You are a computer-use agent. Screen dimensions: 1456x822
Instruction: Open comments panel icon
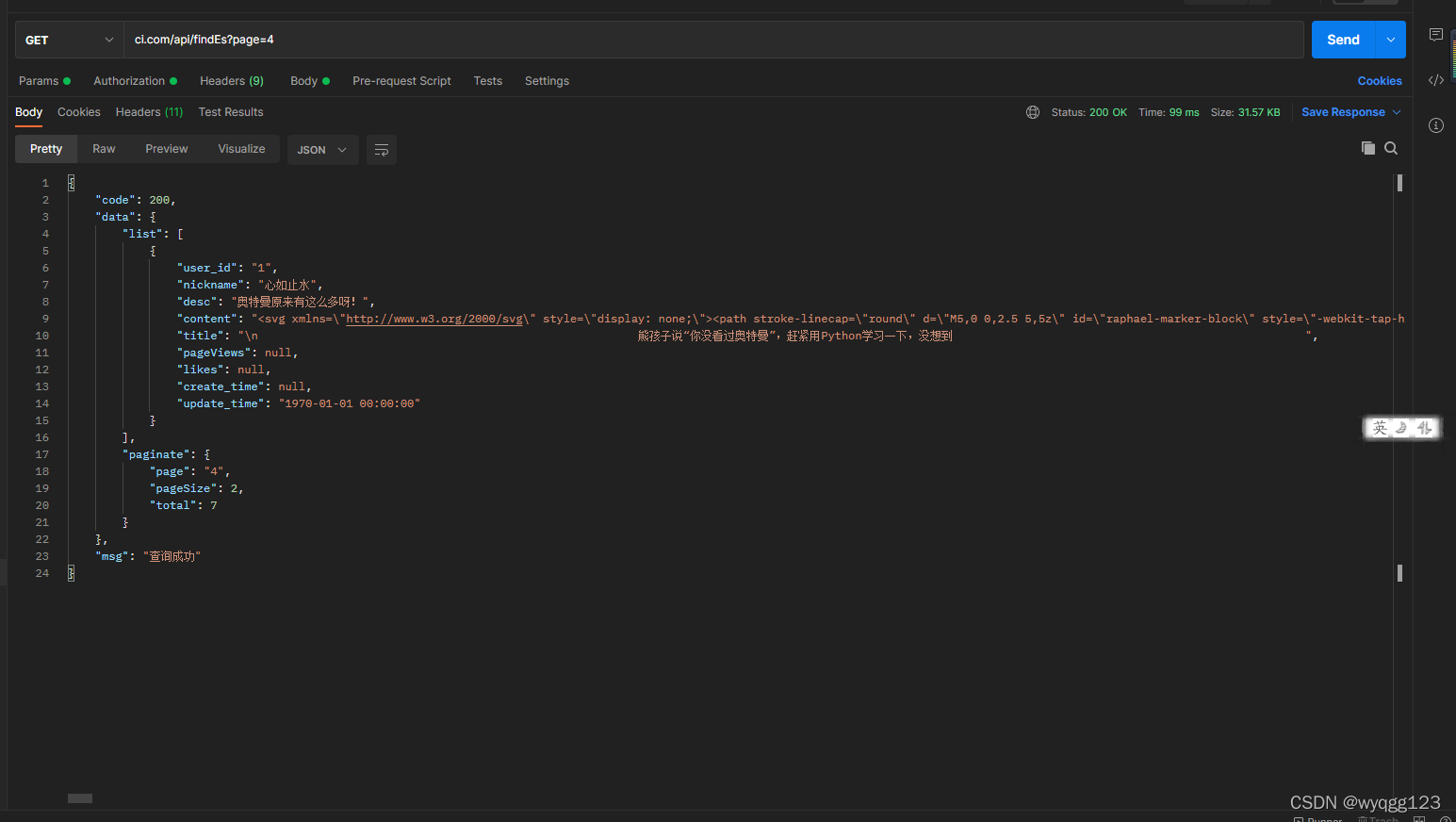coord(1436,35)
